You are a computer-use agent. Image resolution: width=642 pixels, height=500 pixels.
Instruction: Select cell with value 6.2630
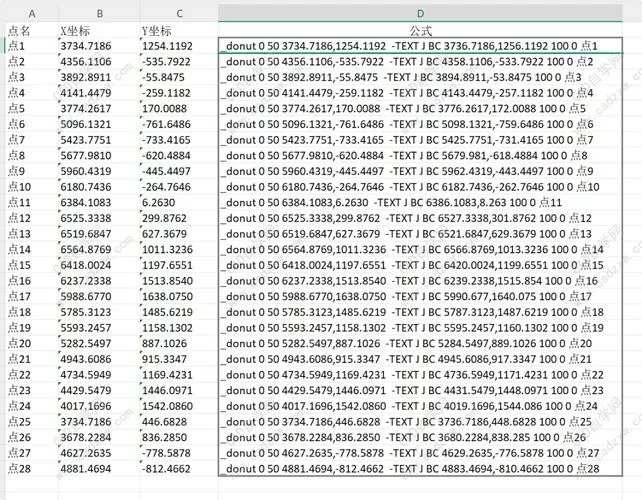(179, 202)
